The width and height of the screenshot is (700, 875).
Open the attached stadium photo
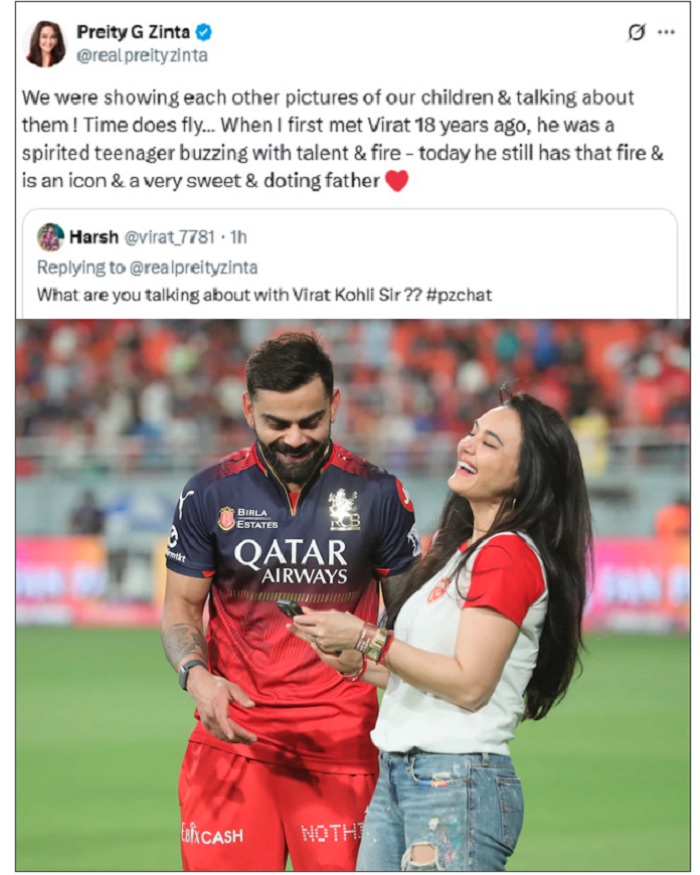pyautogui.click(x=353, y=595)
